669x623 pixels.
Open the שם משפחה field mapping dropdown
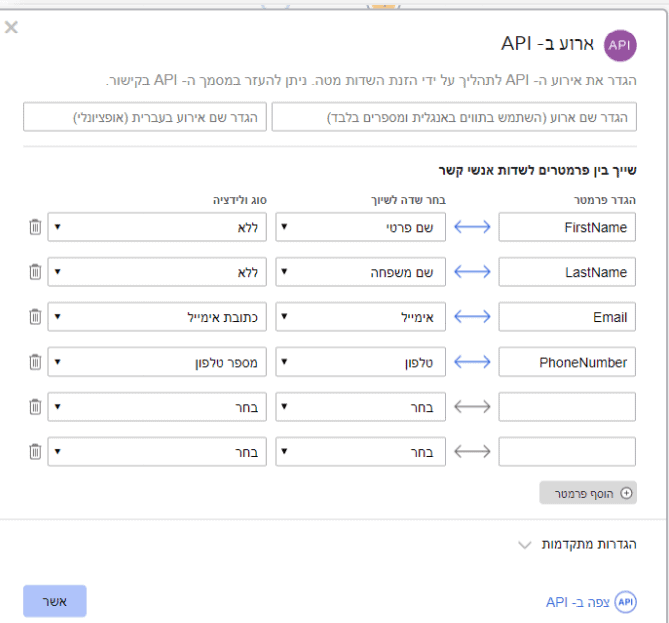[x=361, y=272]
